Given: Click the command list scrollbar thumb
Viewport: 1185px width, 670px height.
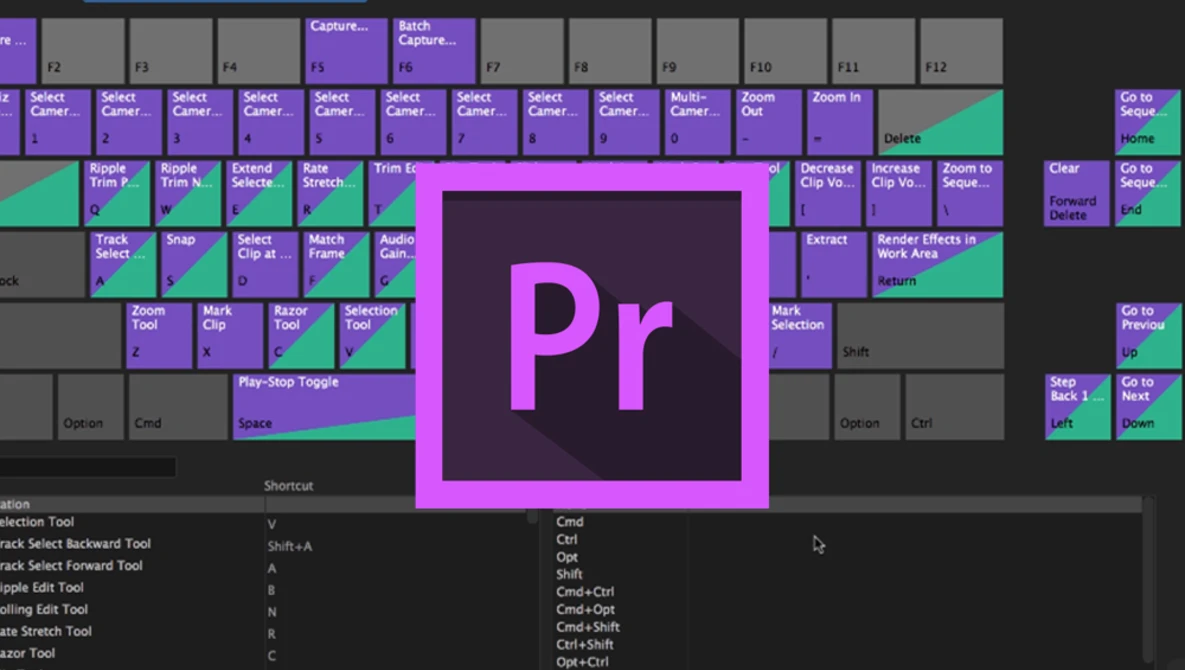Looking at the screenshot, I should (532, 517).
